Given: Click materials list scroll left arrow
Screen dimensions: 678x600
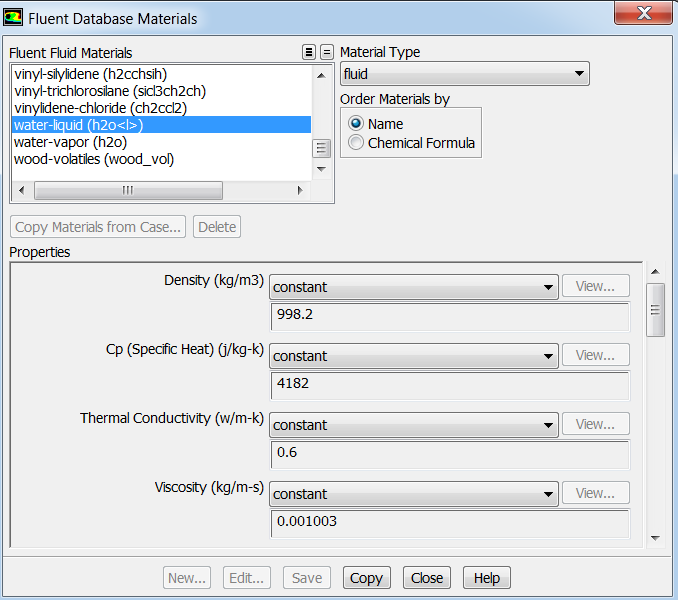Looking at the screenshot, I should pyautogui.click(x=22, y=190).
